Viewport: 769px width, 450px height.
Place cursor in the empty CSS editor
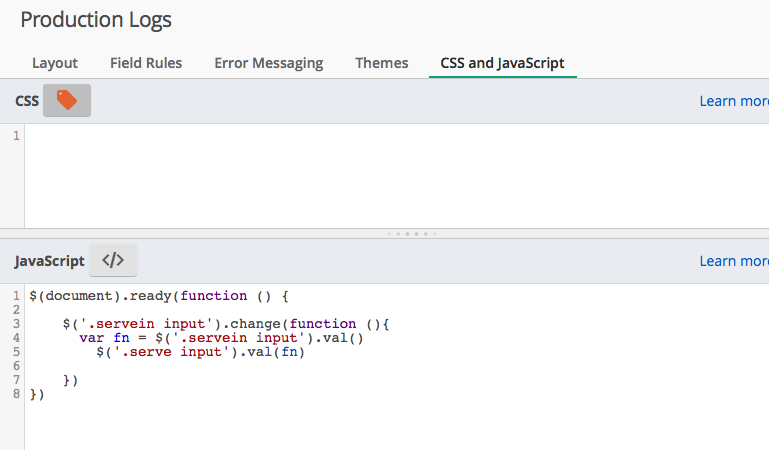tap(390, 175)
